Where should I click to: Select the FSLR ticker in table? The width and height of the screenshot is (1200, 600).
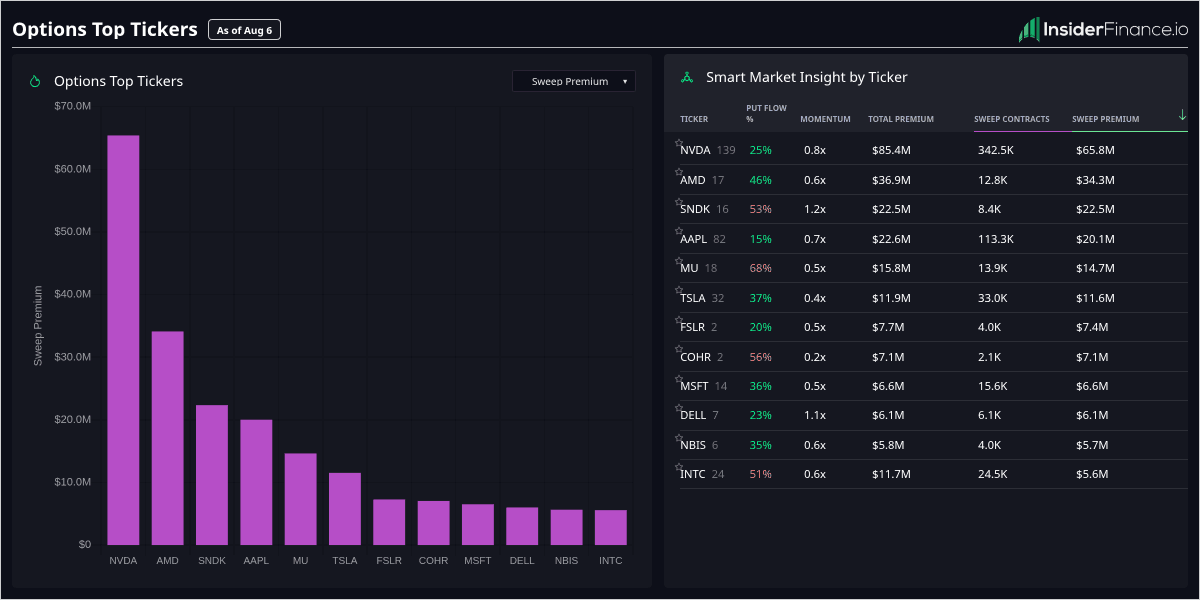coord(693,327)
